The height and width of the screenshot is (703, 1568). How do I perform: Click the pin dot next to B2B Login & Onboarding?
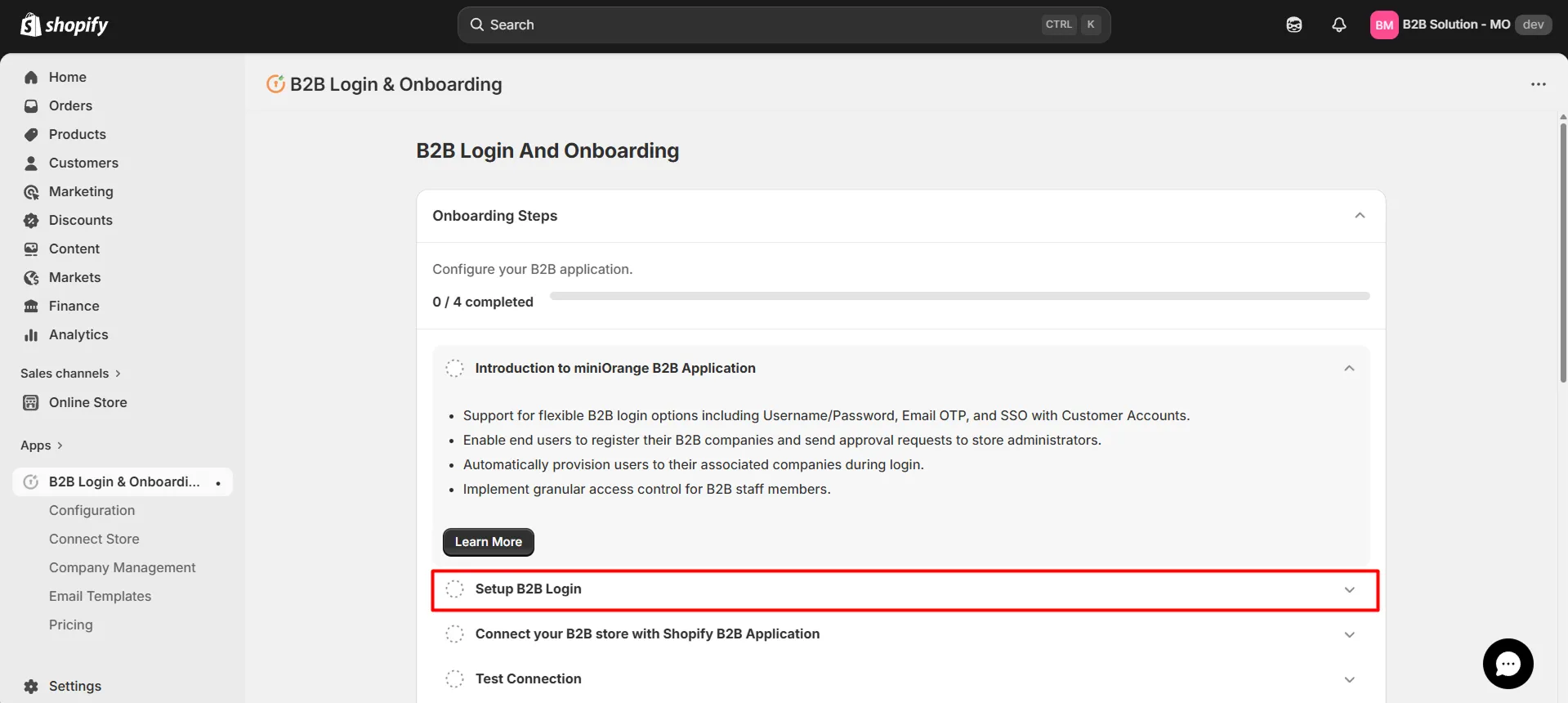[x=218, y=482]
